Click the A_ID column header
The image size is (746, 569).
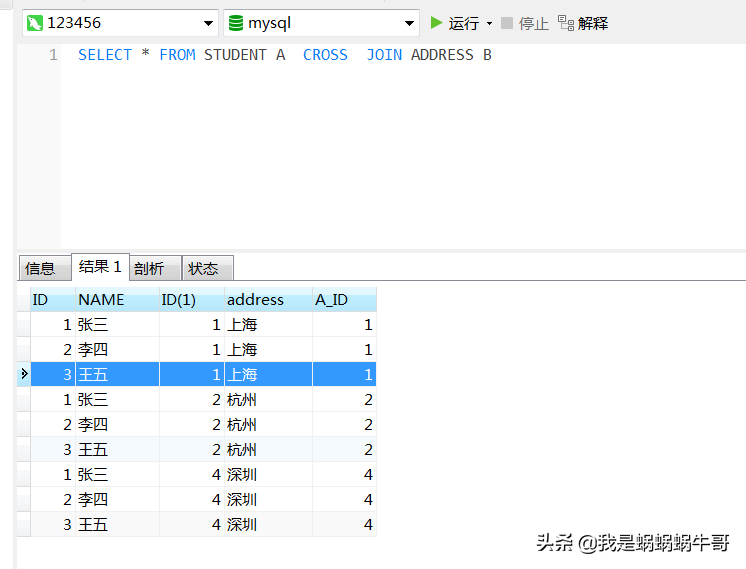(x=344, y=300)
